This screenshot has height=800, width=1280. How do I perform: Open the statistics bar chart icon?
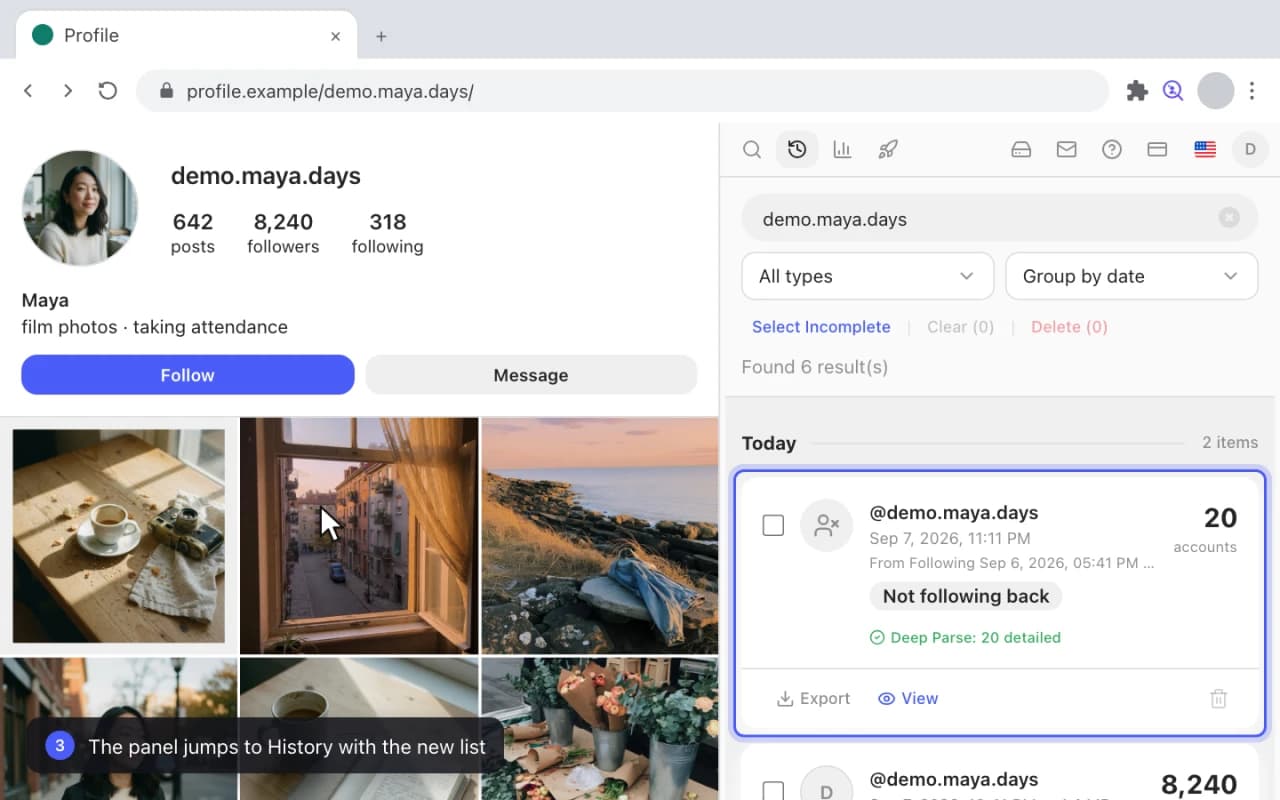[x=842, y=150]
